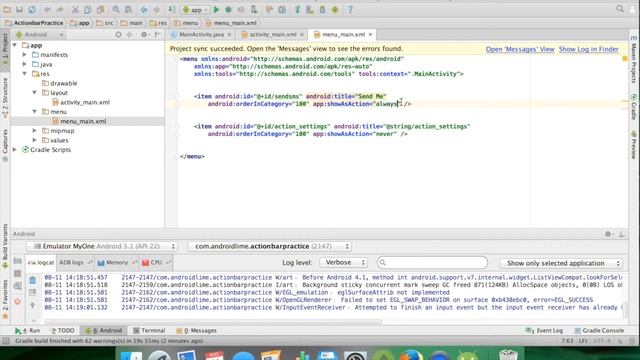Click the Help question mark icon
This screenshot has height=360, width=640.
coord(350,9)
